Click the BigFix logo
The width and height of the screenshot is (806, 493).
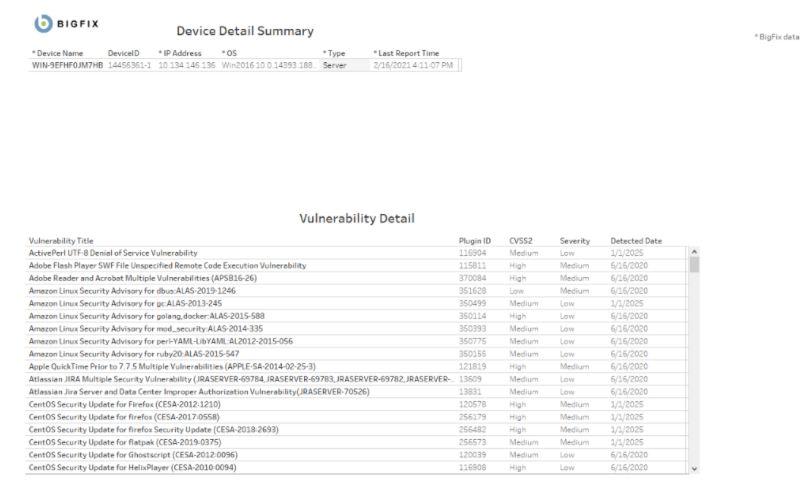pyautogui.click(x=66, y=24)
